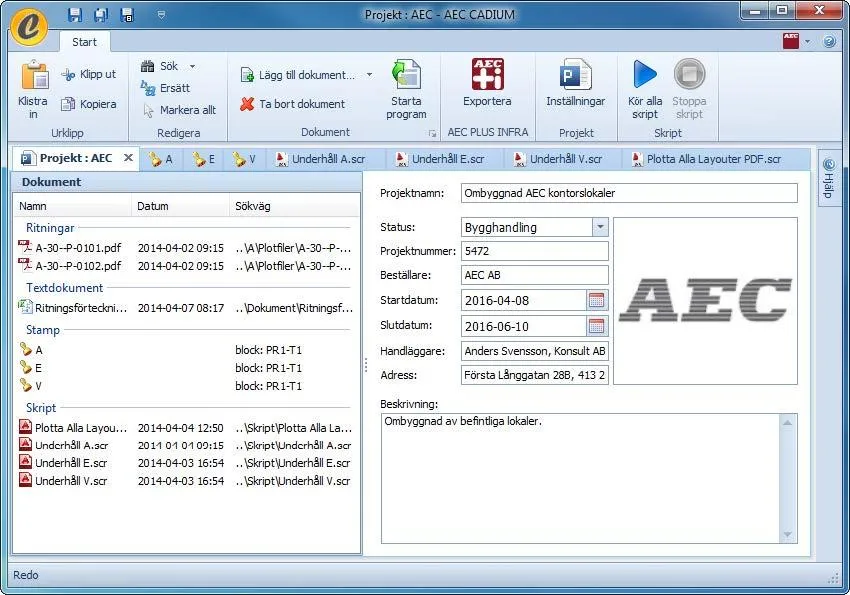Click the Klipp ut scissors icon
This screenshot has height=595, width=850.
point(69,75)
